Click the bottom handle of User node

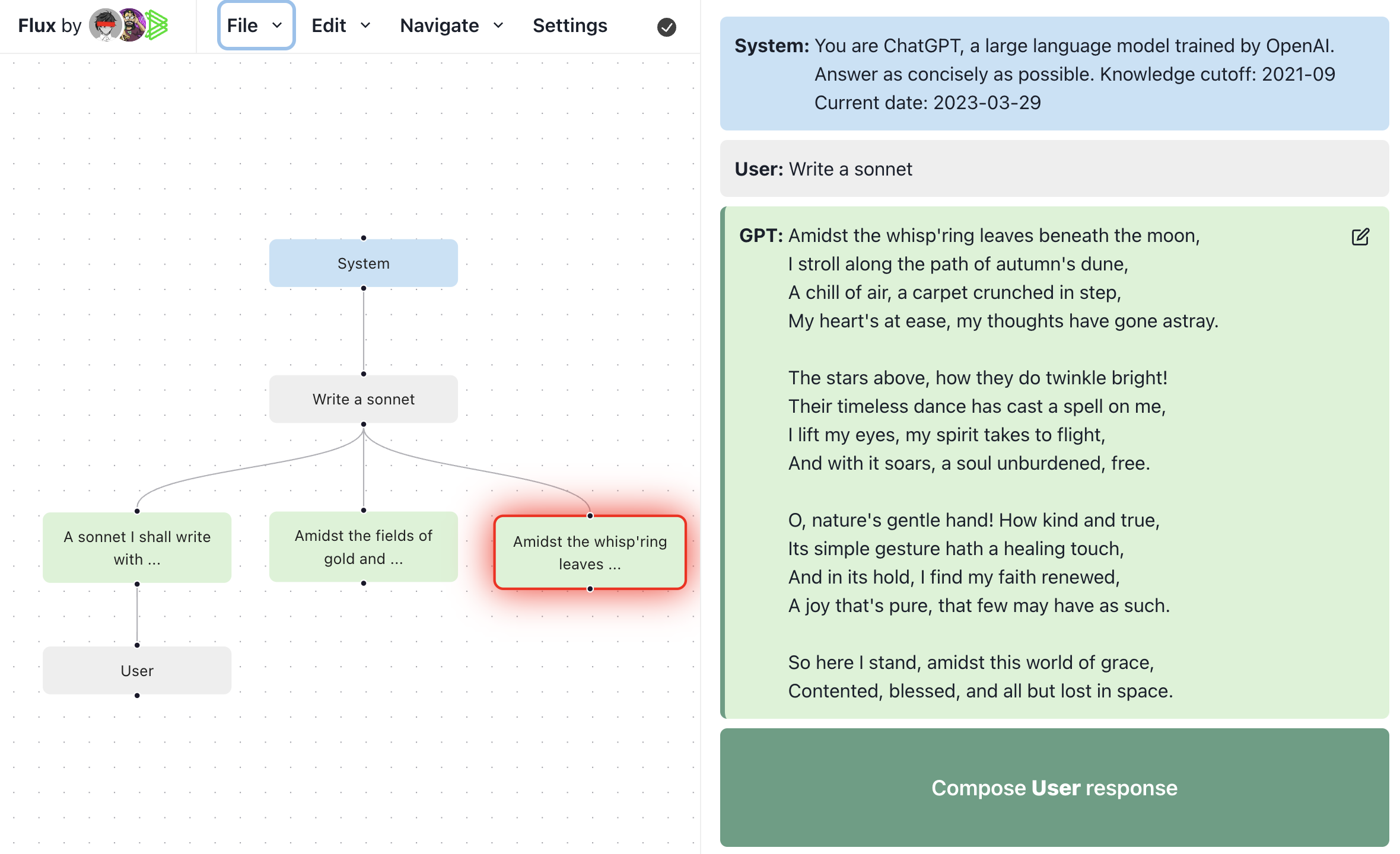point(137,696)
